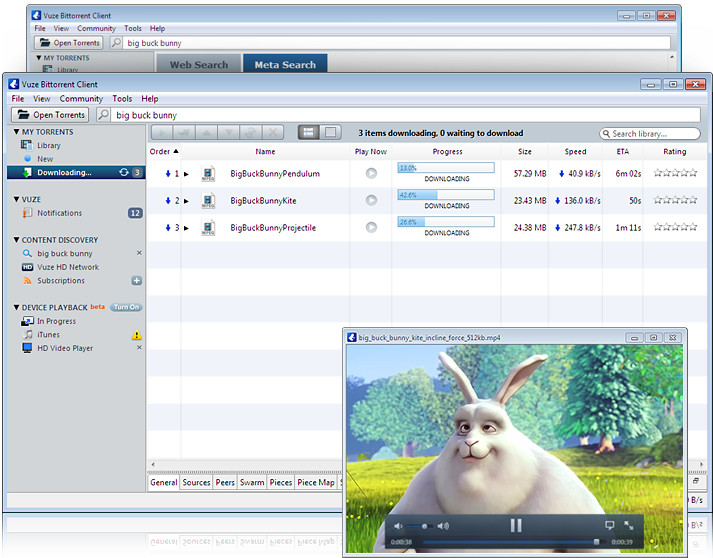Click the Notifications count badge 12
713x558 pixels.
pyautogui.click(x=135, y=213)
